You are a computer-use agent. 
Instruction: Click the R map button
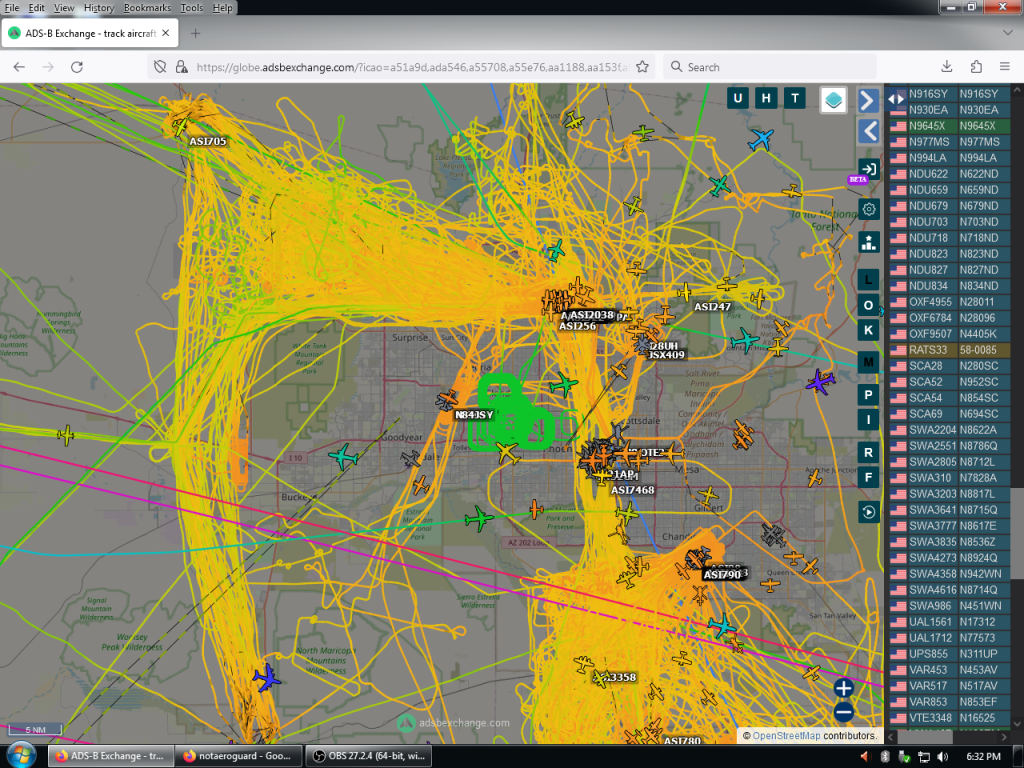[869, 452]
